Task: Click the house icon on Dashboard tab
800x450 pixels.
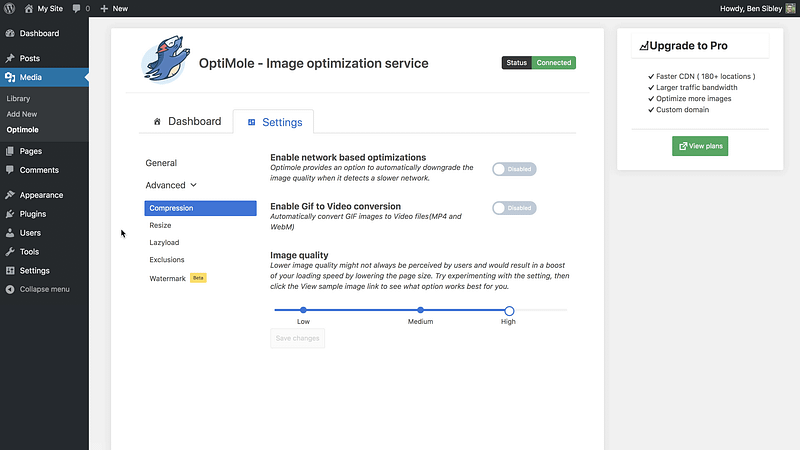Action: [x=157, y=121]
